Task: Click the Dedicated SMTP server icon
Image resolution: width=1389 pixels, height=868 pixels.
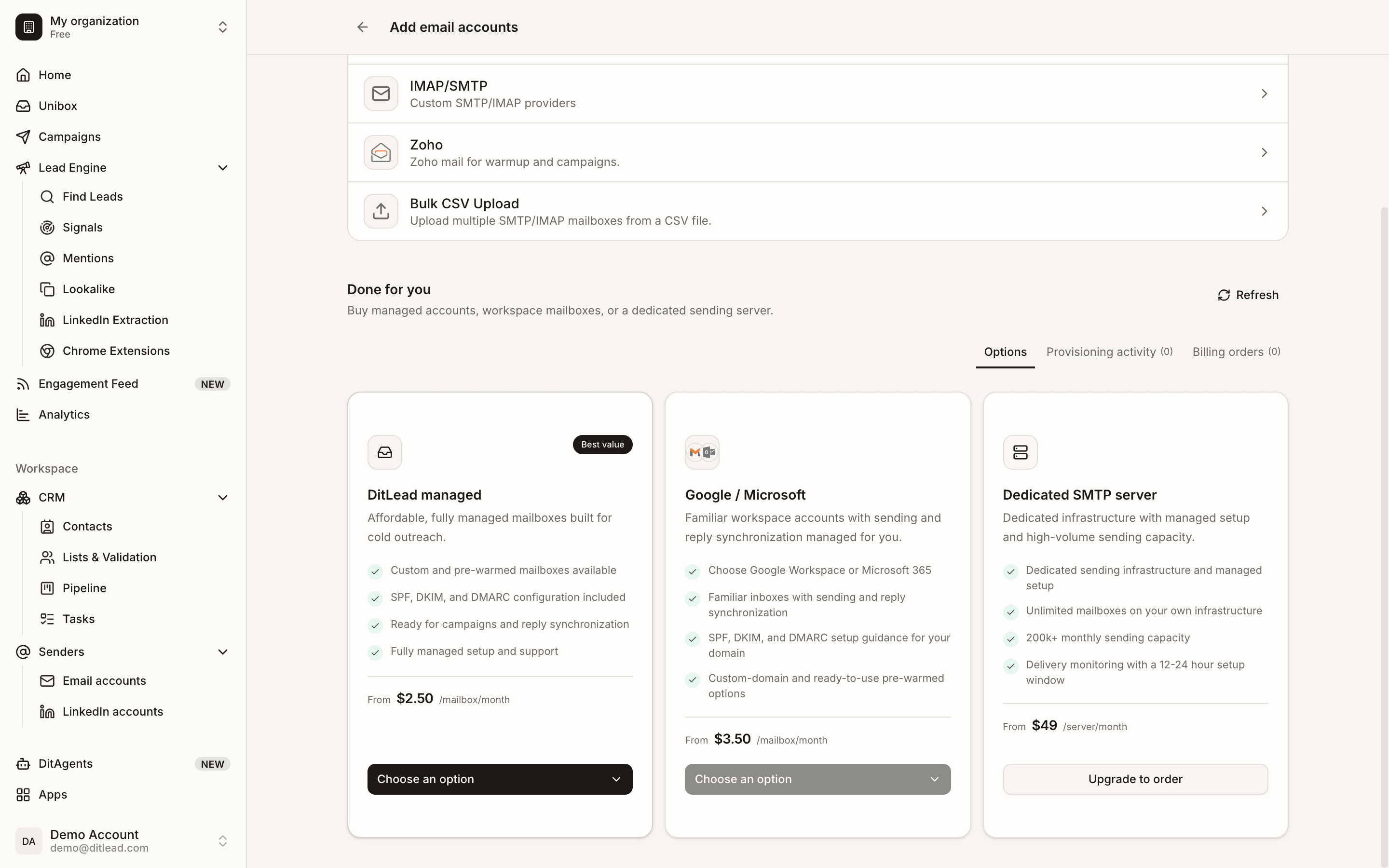Action: click(x=1020, y=452)
